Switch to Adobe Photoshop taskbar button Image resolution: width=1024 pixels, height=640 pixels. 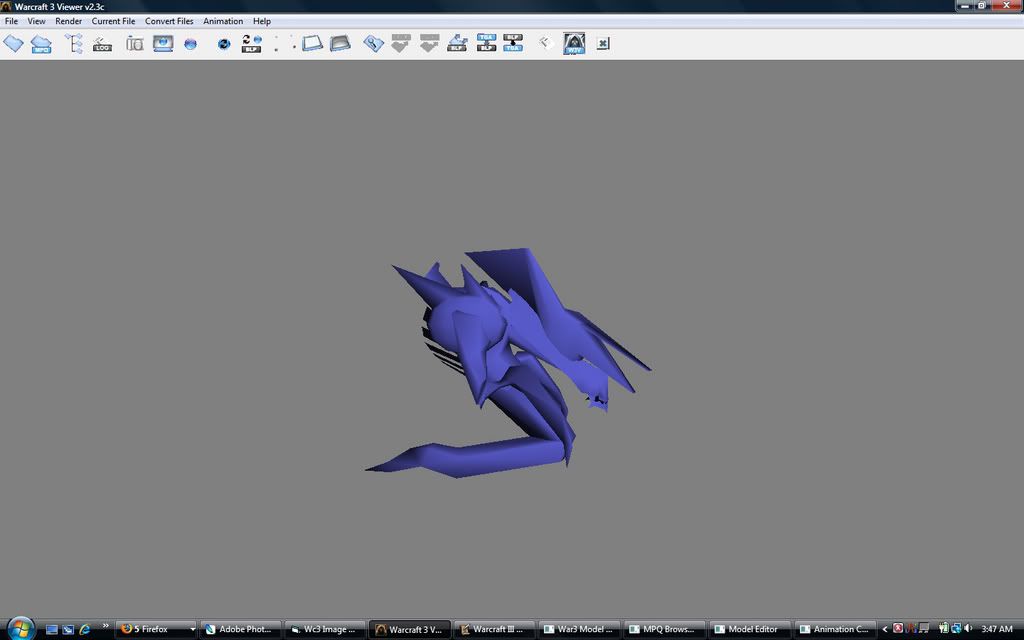[240, 630]
